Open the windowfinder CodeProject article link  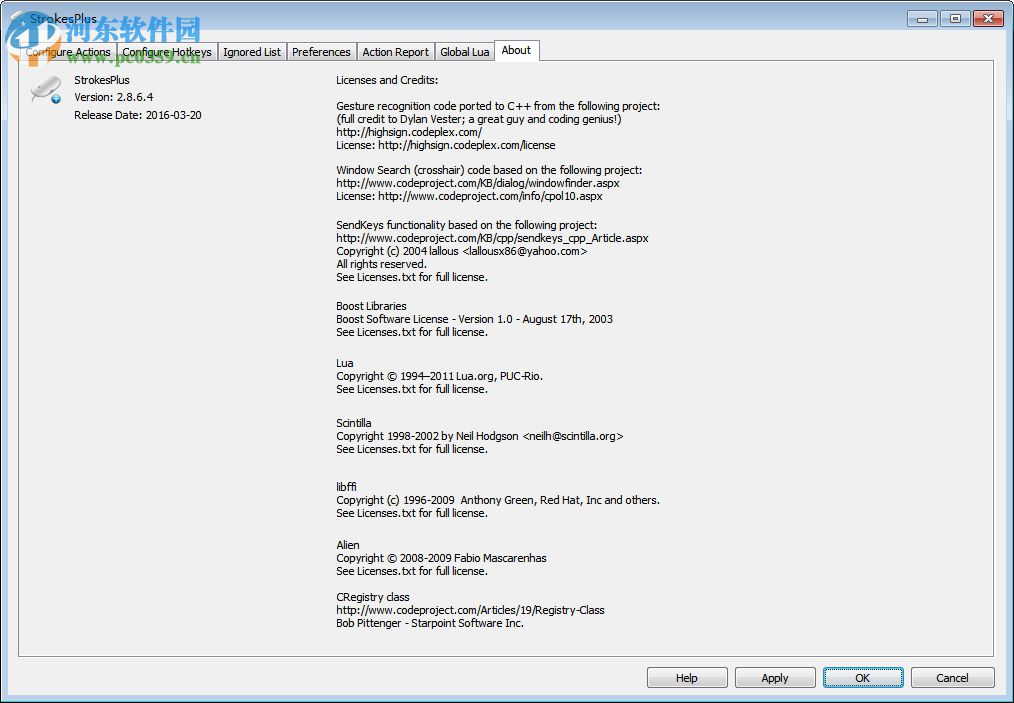point(477,182)
